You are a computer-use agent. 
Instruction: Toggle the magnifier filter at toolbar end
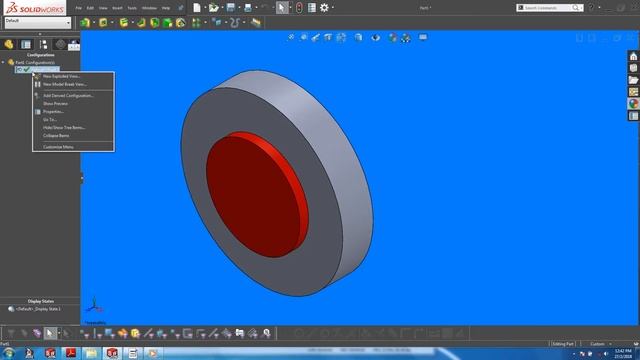point(267,333)
